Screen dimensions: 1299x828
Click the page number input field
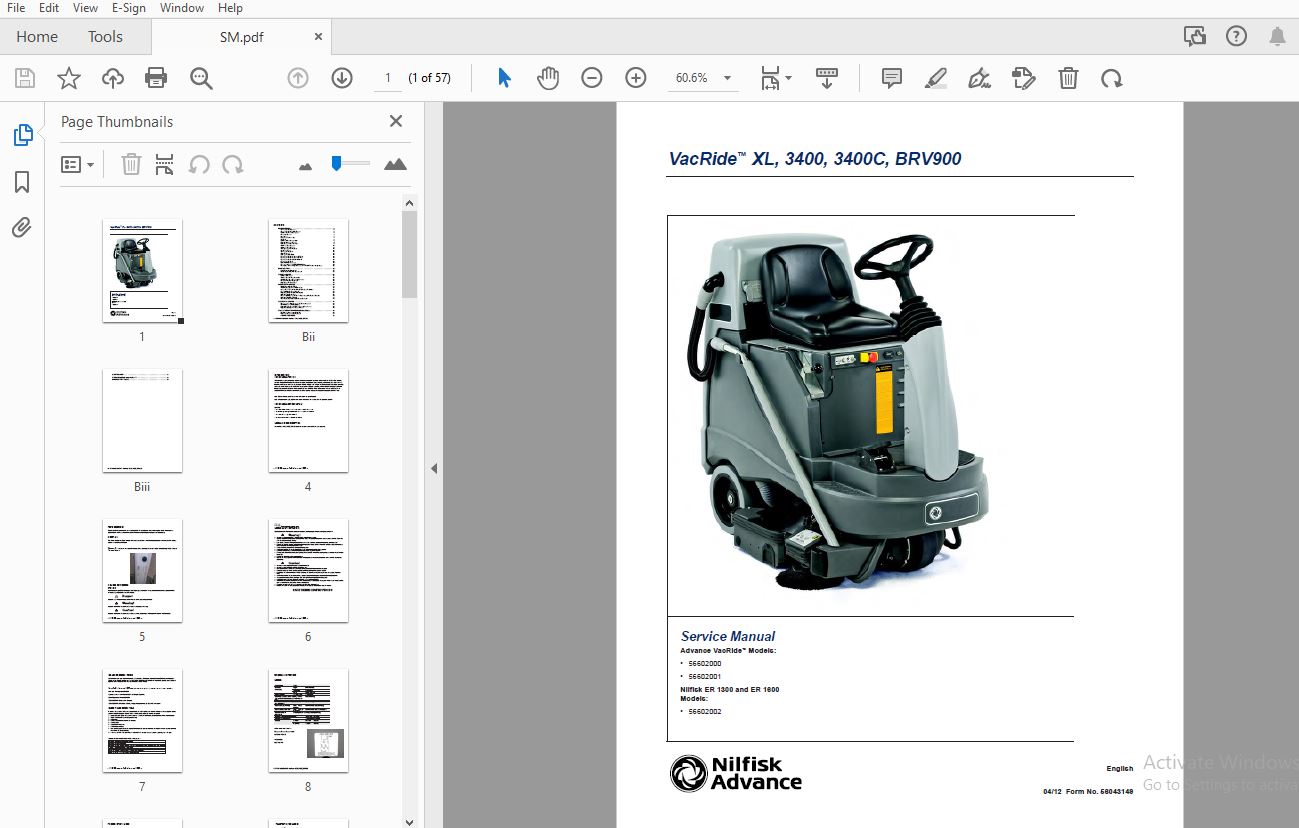click(x=388, y=78)
